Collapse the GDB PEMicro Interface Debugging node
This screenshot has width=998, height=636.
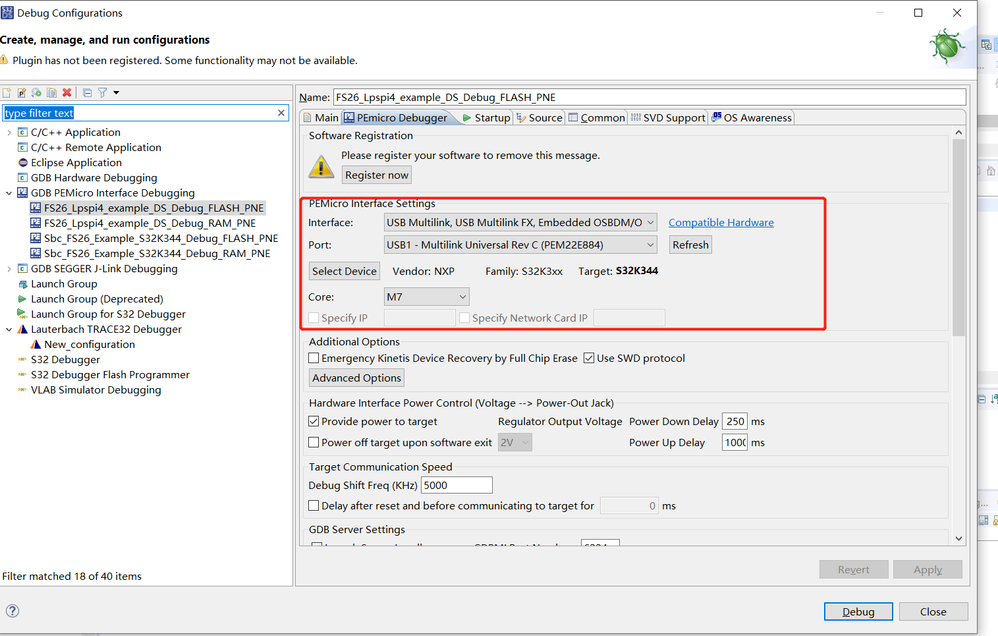pos(9,193)
